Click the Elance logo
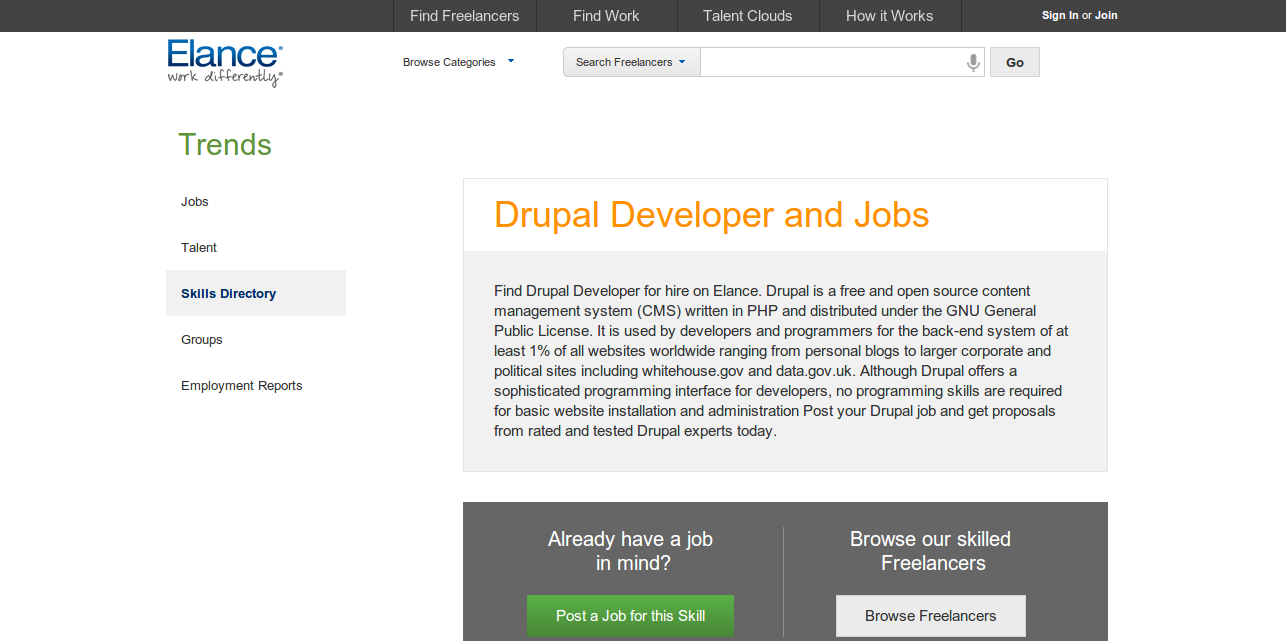 click(x=225, y=63)
